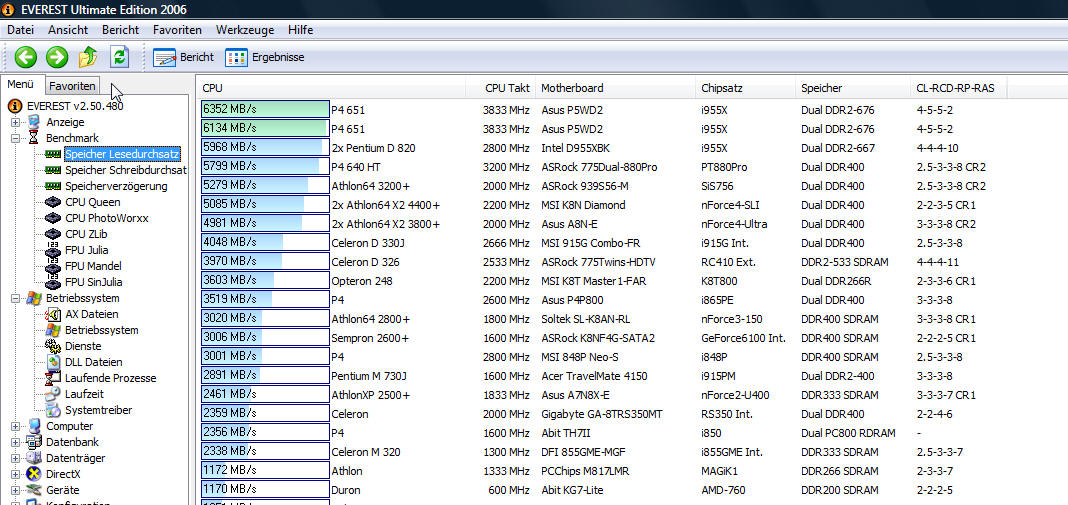Screen dimensions: 1068x505
Task: Click the green Back arrow button
Action: [x=26, y=57]
